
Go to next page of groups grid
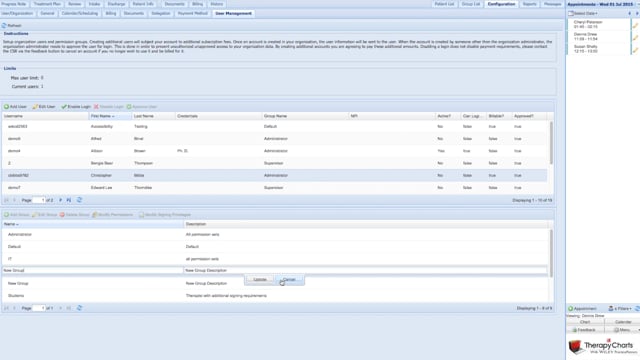click(x=60, y=308)
